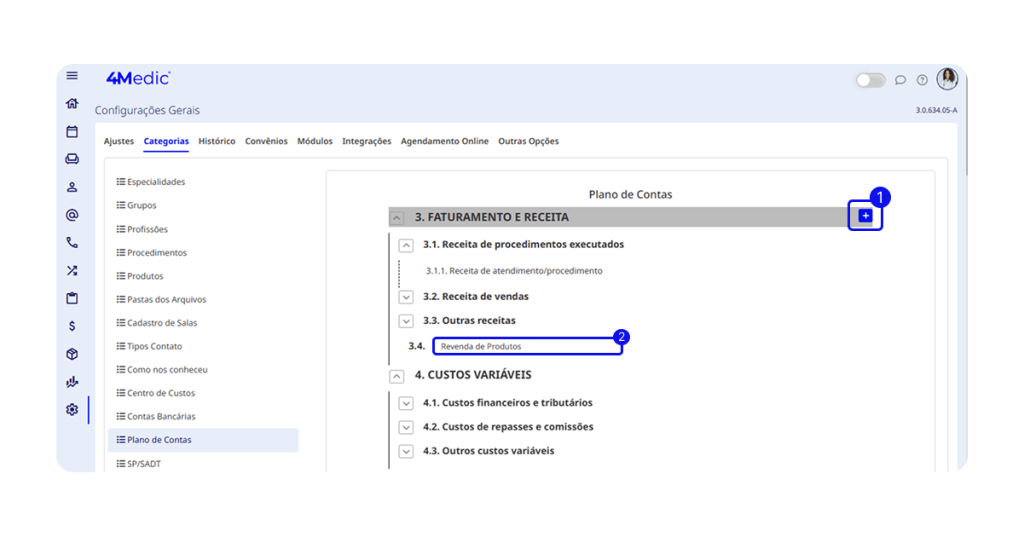This screenshot has height=537, width=1024.
Task: Click the phone icon in sidebar
Action: click(x=72, y=242)
